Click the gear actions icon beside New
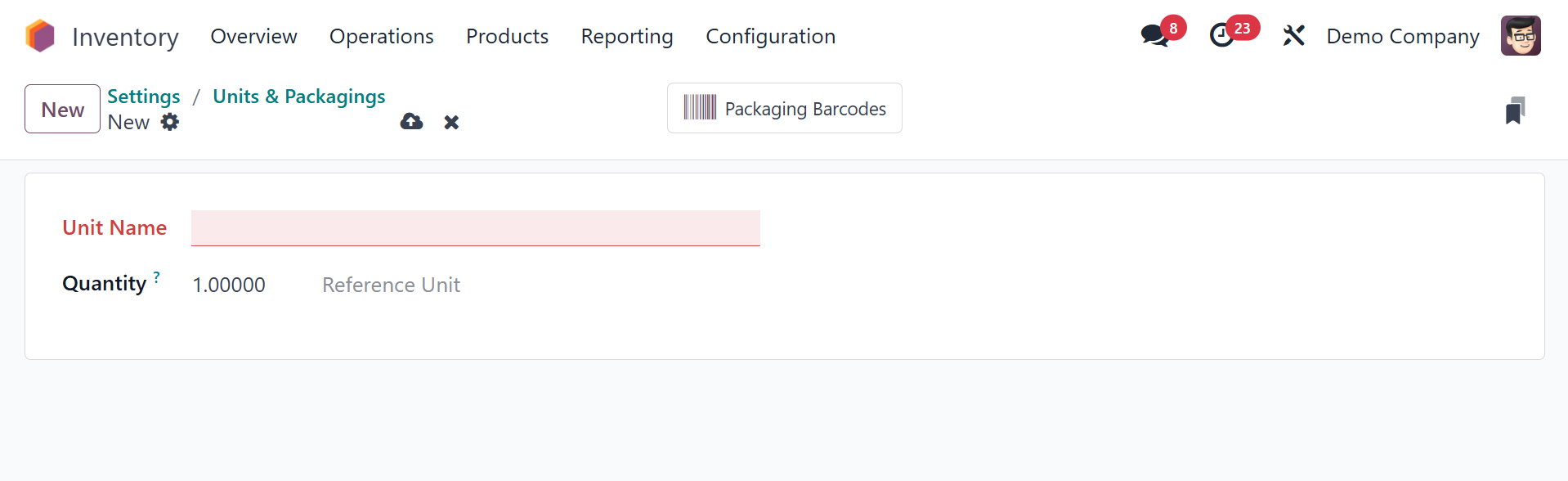This screenshot has width=1568, height=481. point(169,122)
